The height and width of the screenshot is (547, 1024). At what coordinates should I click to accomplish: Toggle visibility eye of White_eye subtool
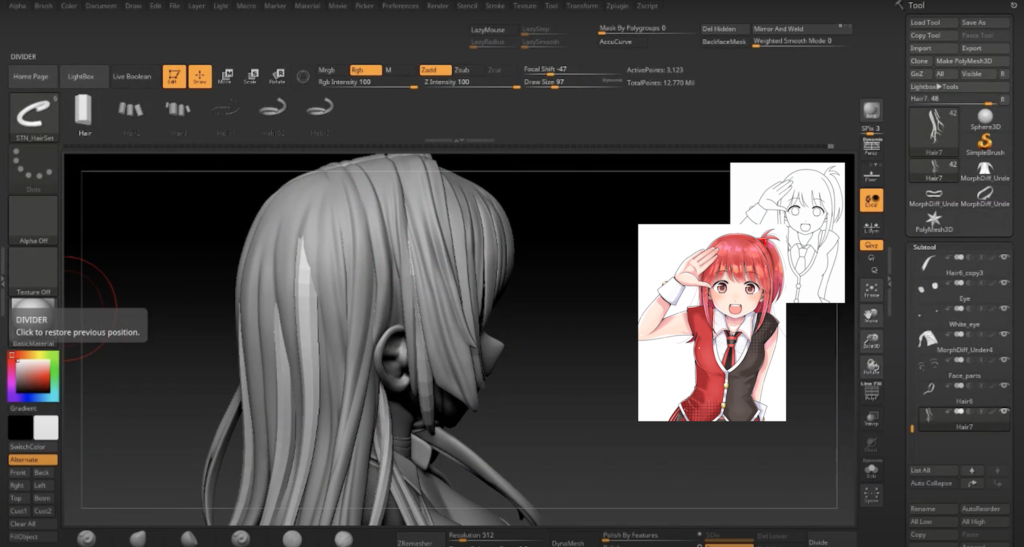[x=1004, y=309]
